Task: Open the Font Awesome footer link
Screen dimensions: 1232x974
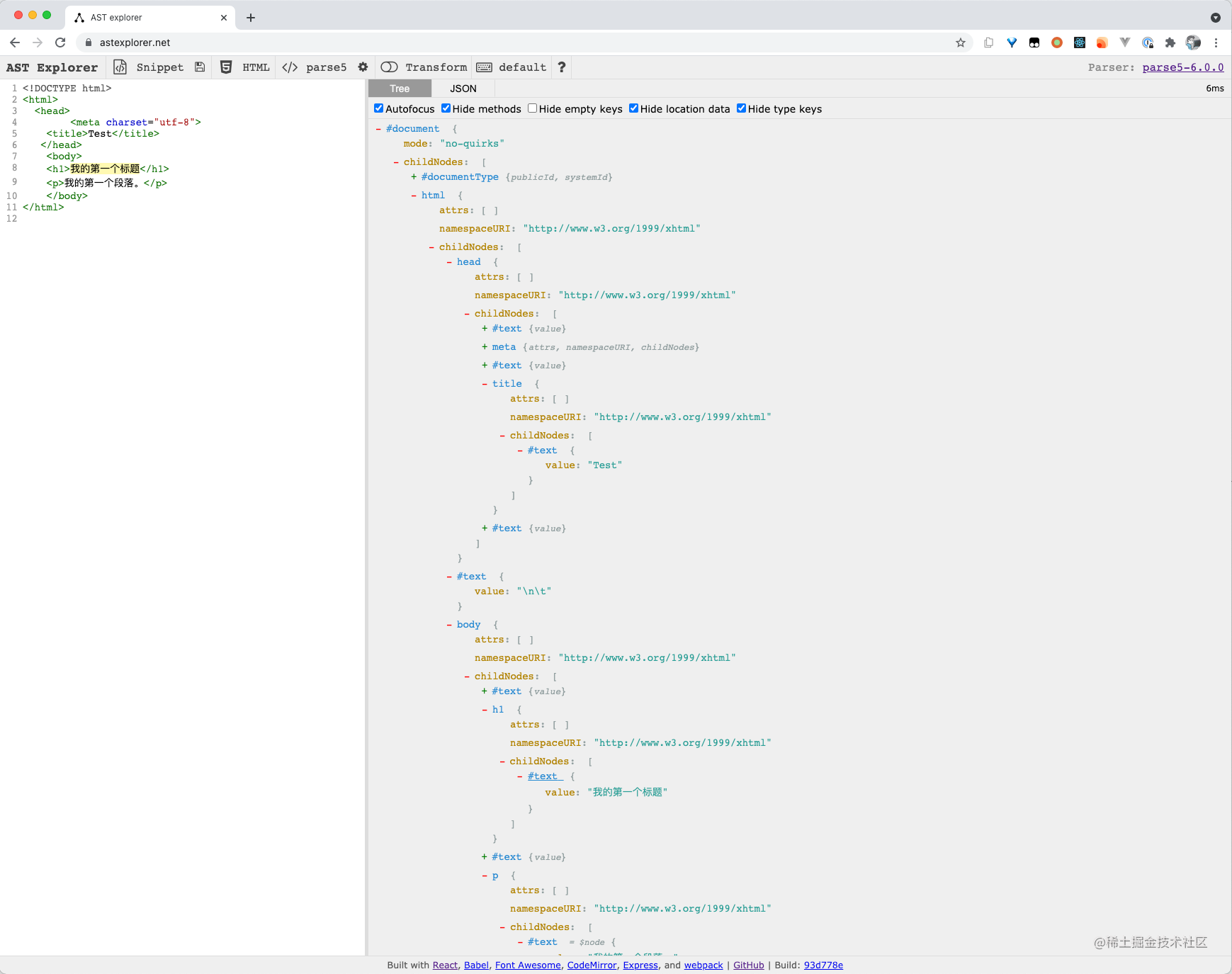Action: coord(528,965)
